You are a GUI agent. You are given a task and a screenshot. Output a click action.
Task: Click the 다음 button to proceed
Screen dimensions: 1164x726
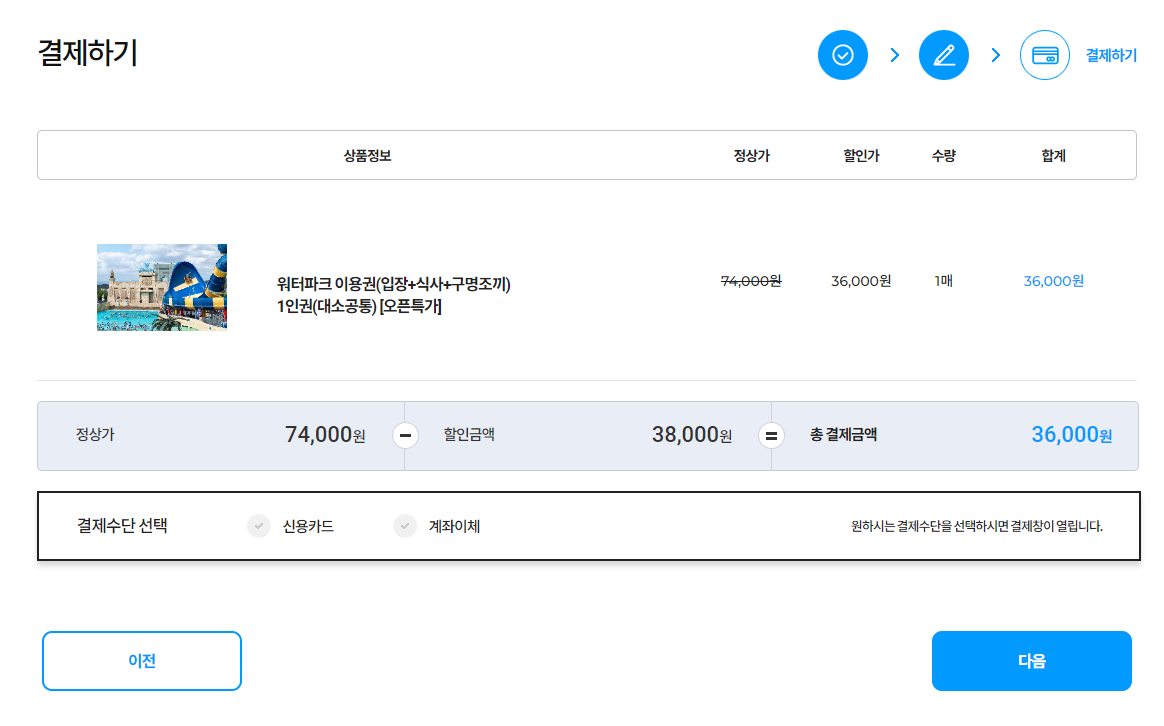point(1031,660)
